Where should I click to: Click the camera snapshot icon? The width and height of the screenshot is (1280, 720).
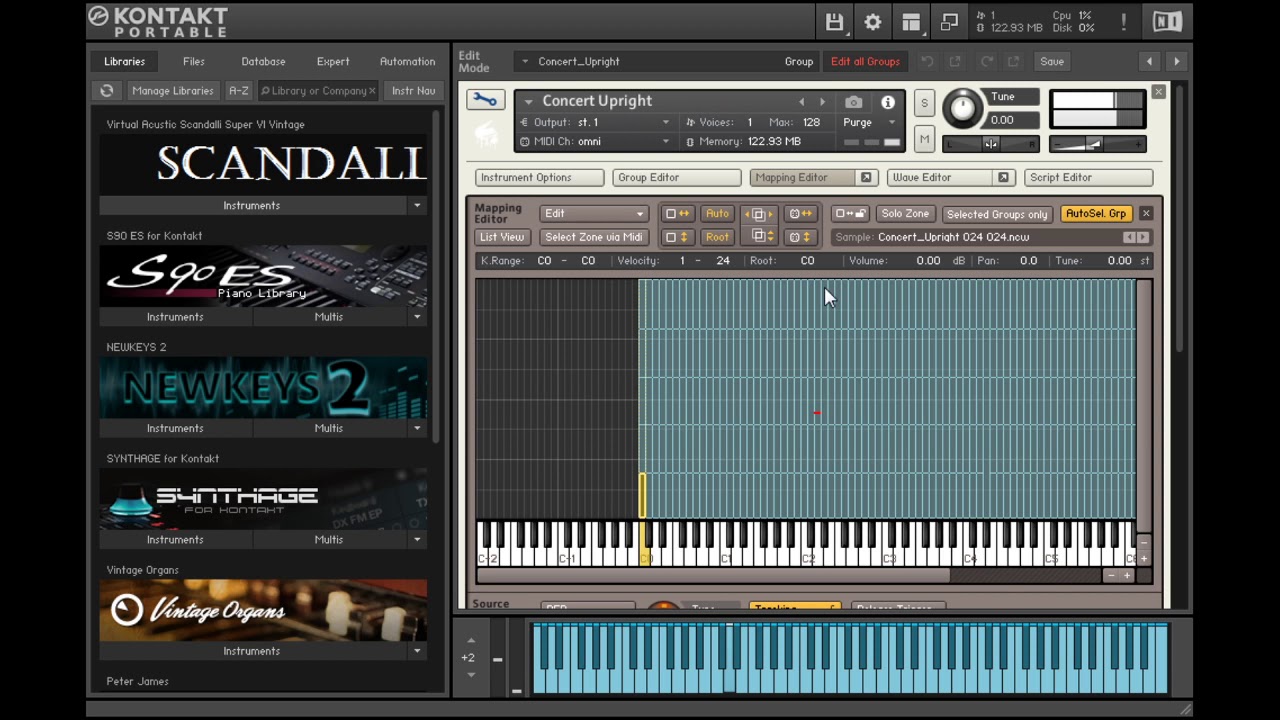853,102
